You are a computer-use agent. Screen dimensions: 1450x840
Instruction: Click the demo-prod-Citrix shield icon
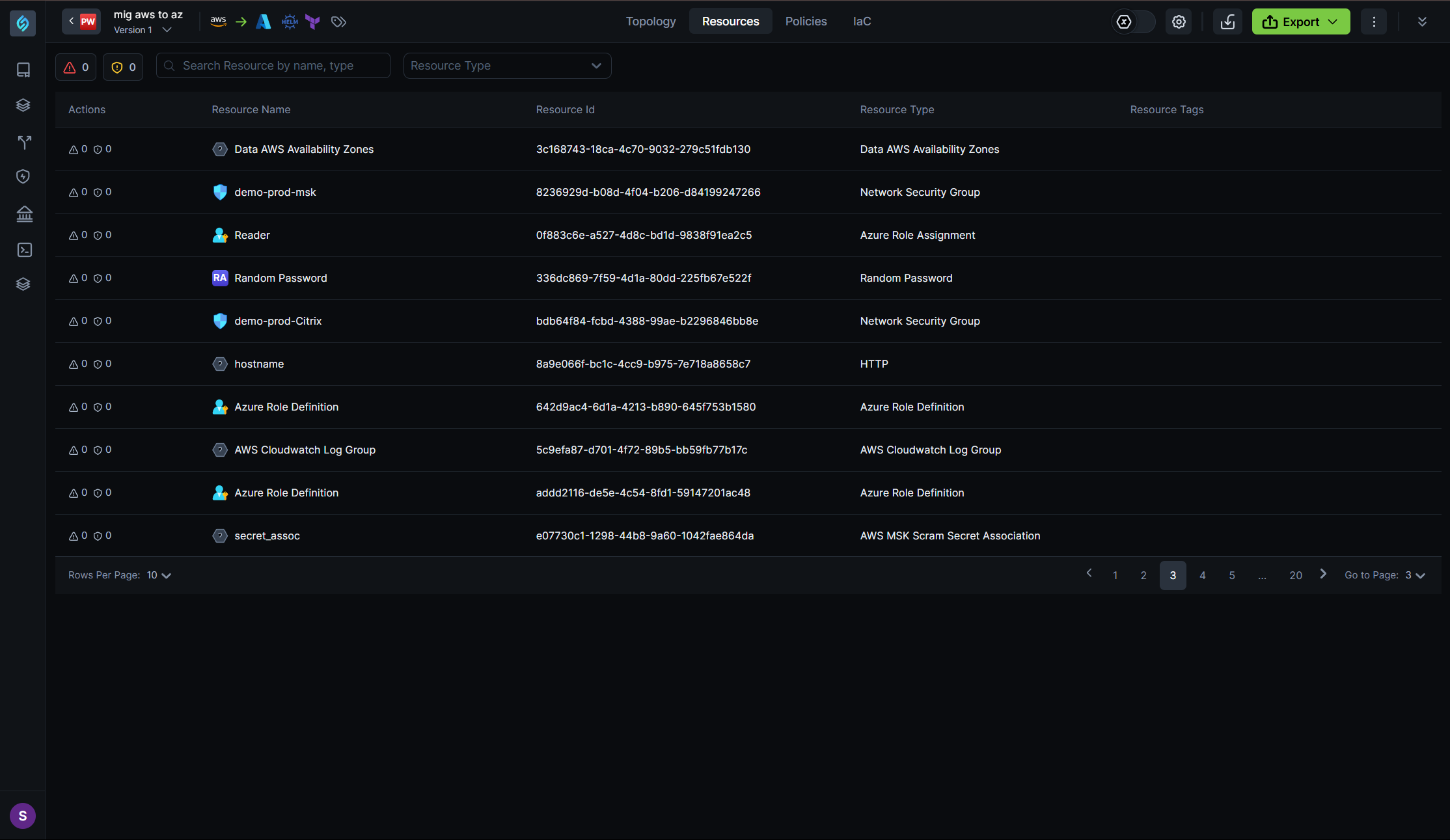coord(220,321)
